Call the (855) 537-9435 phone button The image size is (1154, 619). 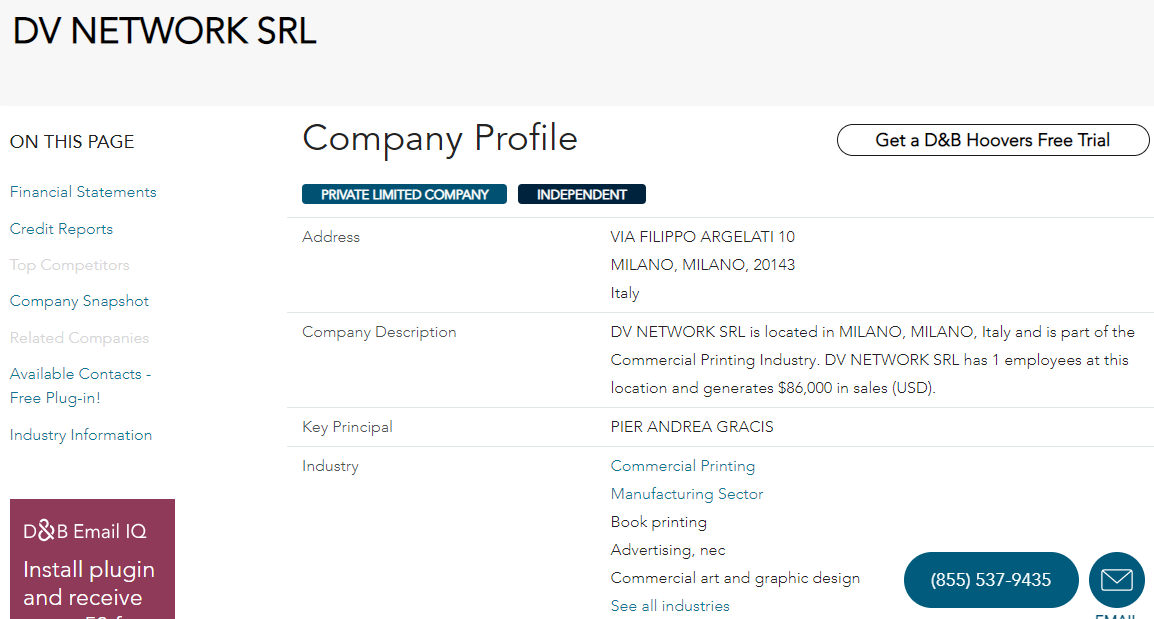(x=990, y=580)
